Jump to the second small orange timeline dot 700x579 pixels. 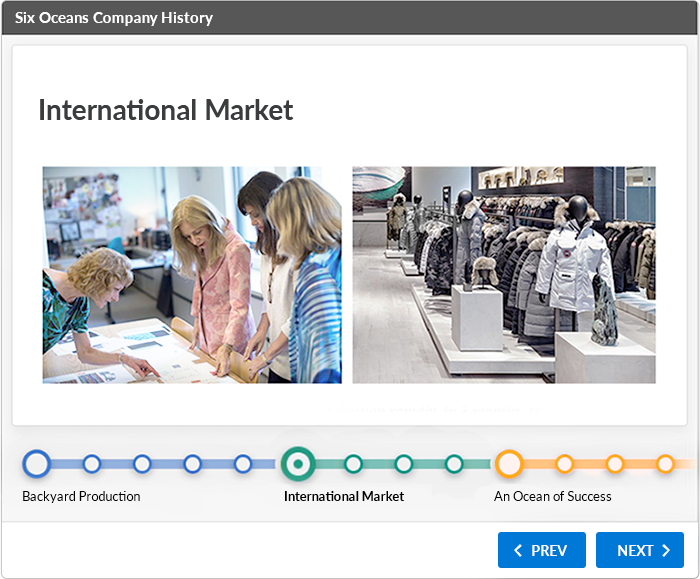tap(615, 463)
